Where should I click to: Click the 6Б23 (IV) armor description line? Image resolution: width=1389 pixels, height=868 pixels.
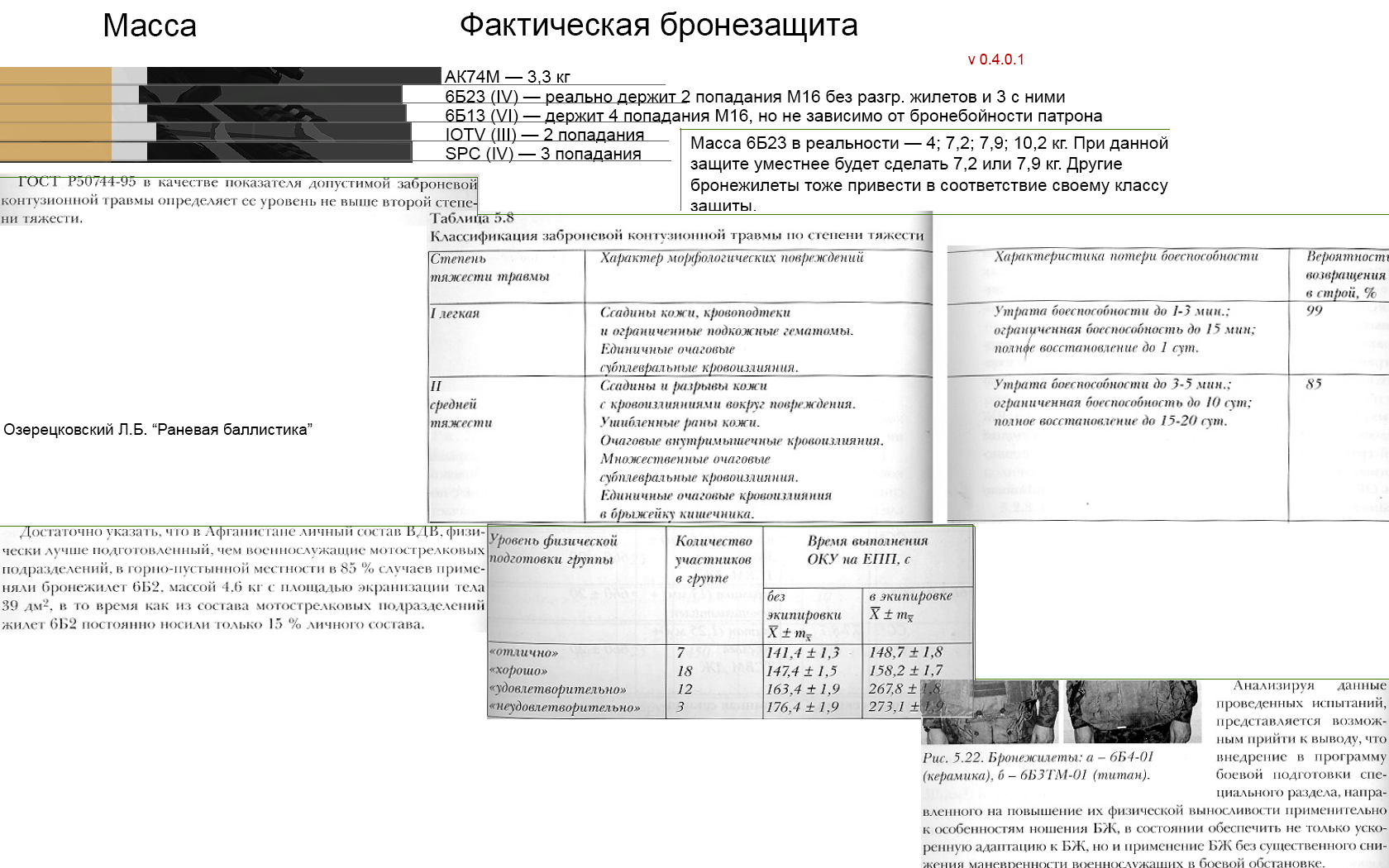point(754,97)
